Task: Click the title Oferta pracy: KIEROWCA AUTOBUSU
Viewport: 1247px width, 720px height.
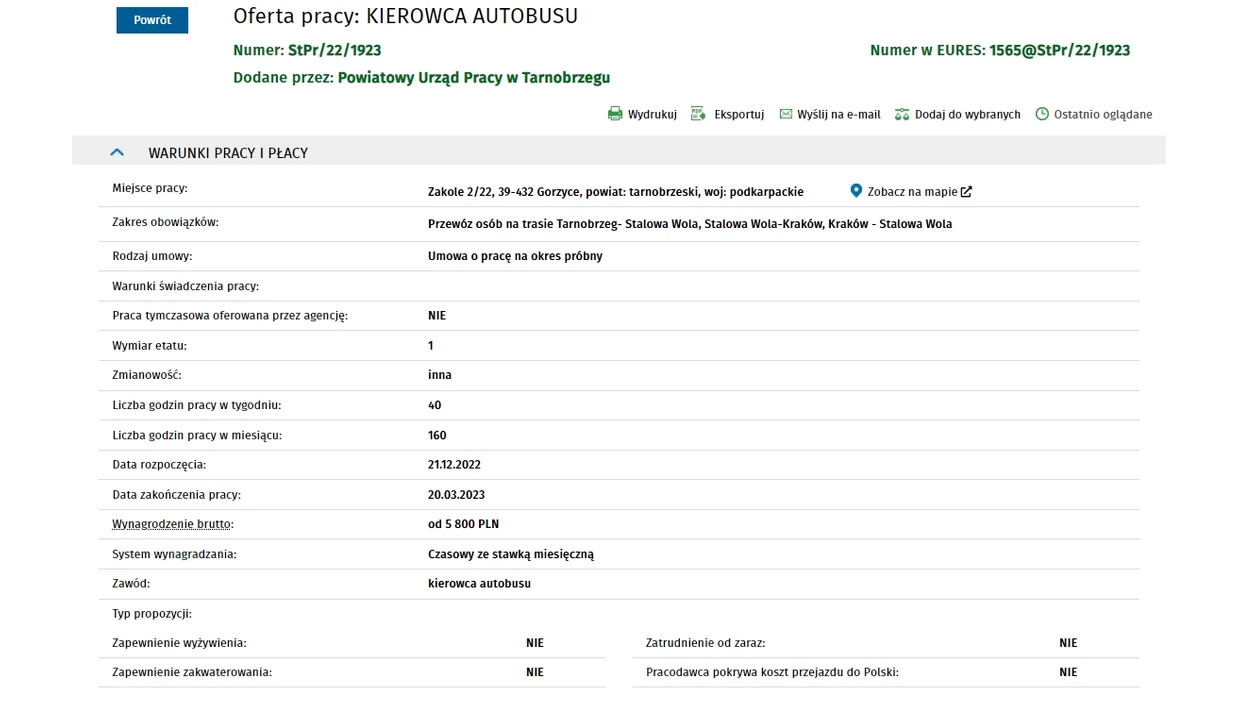Action: coord(406,16)
